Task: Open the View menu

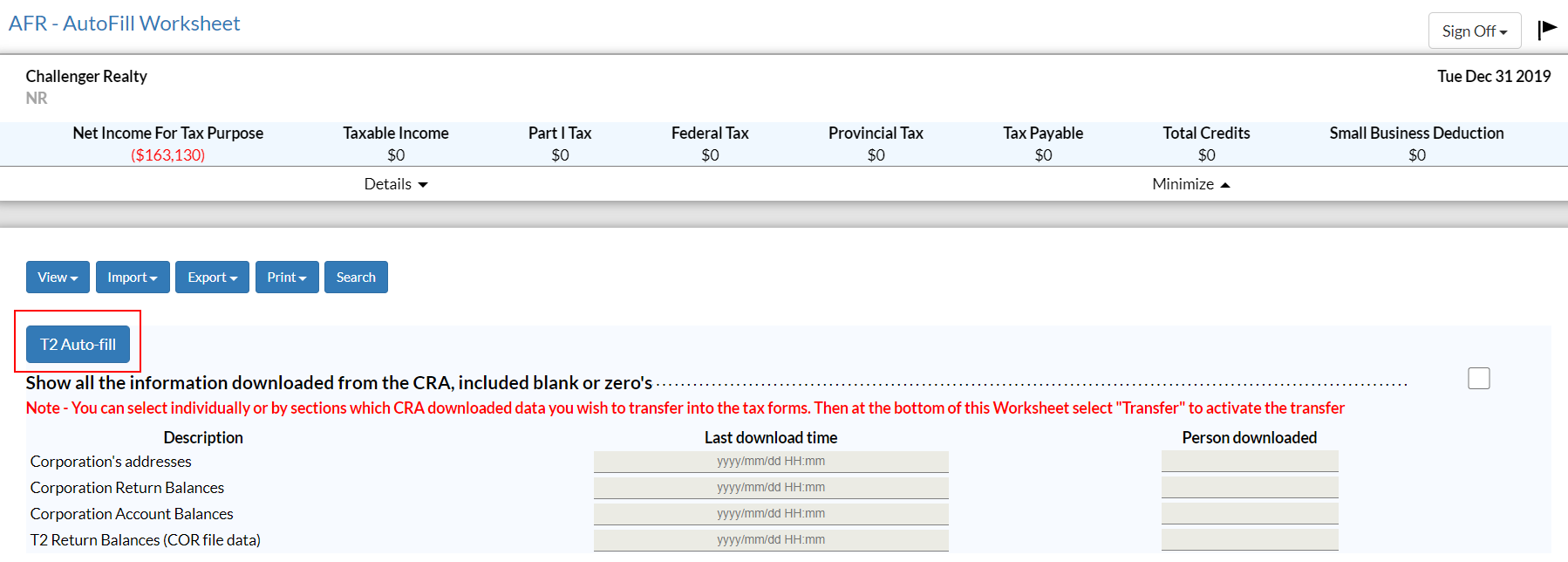Action: click(x=58, y=278)
